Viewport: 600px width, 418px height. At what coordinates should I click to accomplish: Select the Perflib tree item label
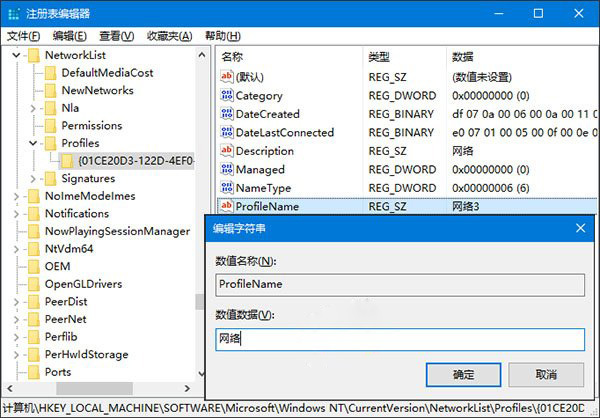tap(61, 337)
